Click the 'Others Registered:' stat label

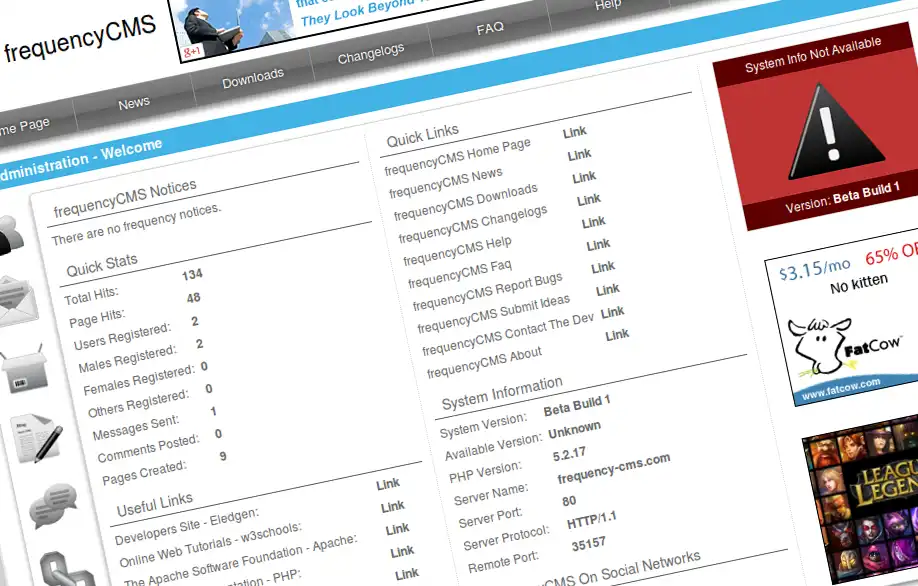click(x=138, y=403)
